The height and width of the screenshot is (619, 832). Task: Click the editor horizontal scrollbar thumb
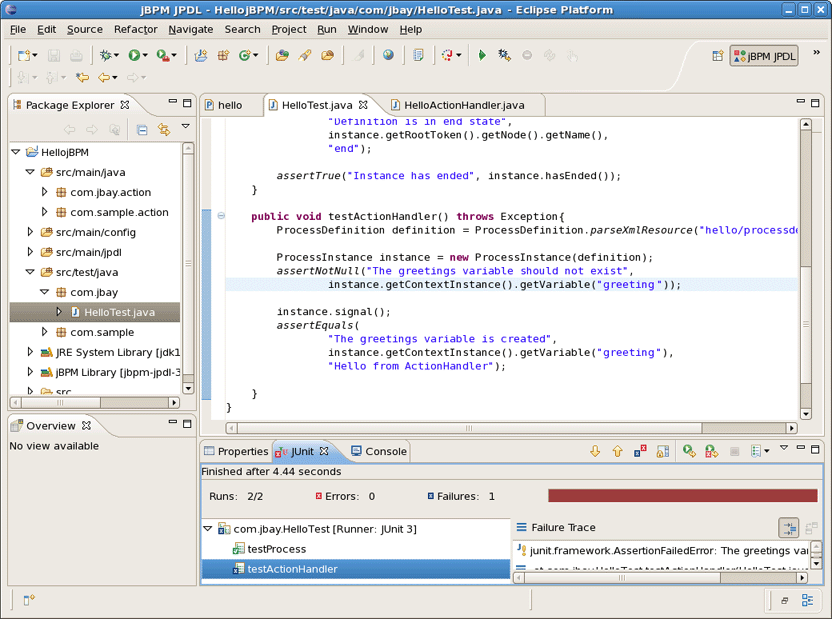pyautogui.click(x=469, y=428)
